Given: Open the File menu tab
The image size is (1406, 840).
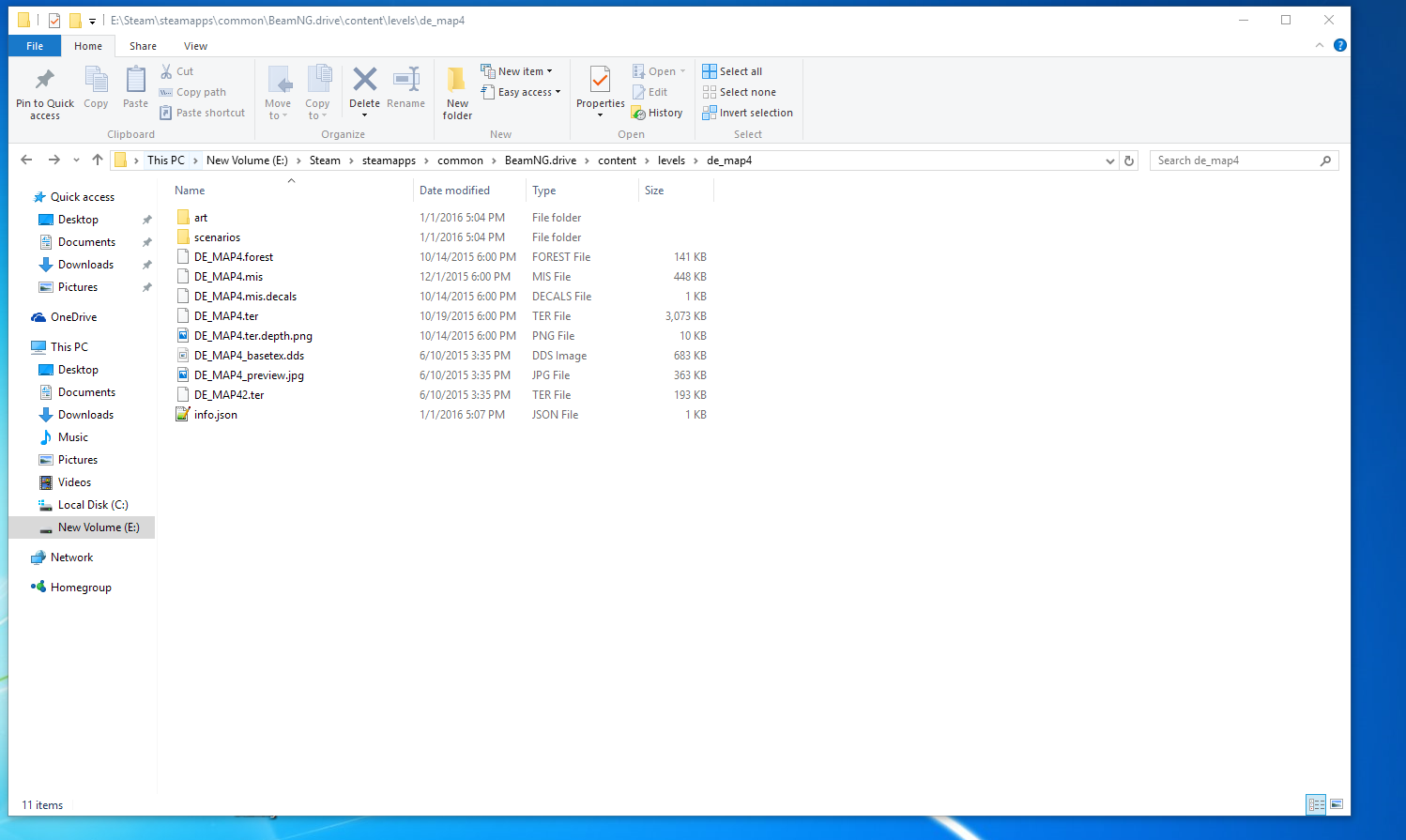Looking at the screenshot, I should (x=35, y=46).
